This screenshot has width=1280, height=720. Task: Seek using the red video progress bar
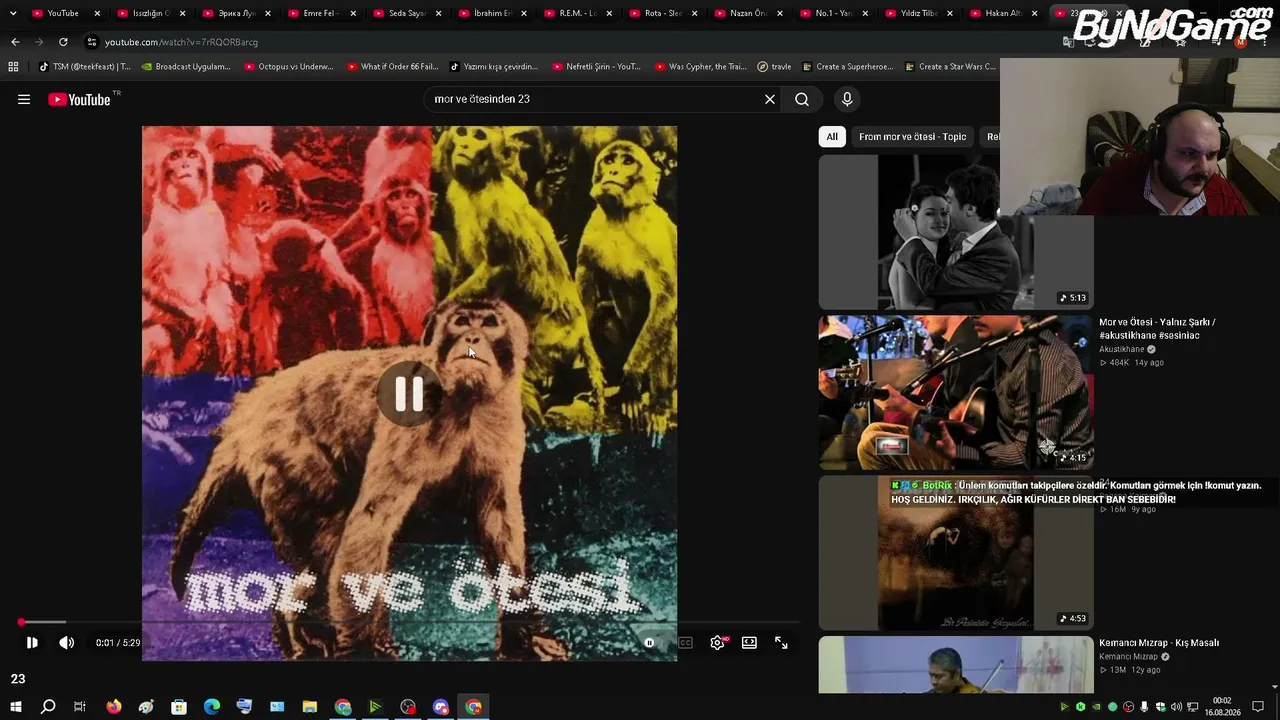(409, 622)
